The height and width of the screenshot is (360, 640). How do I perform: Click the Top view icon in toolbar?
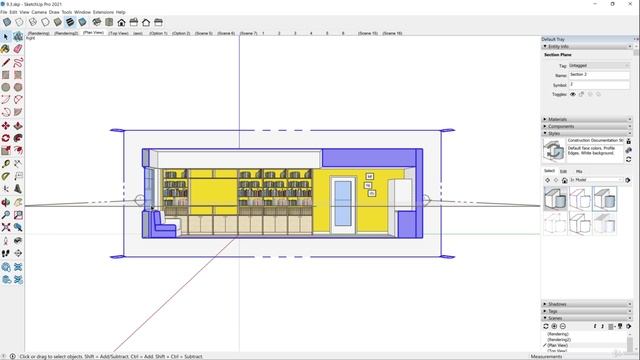[109, 22]
